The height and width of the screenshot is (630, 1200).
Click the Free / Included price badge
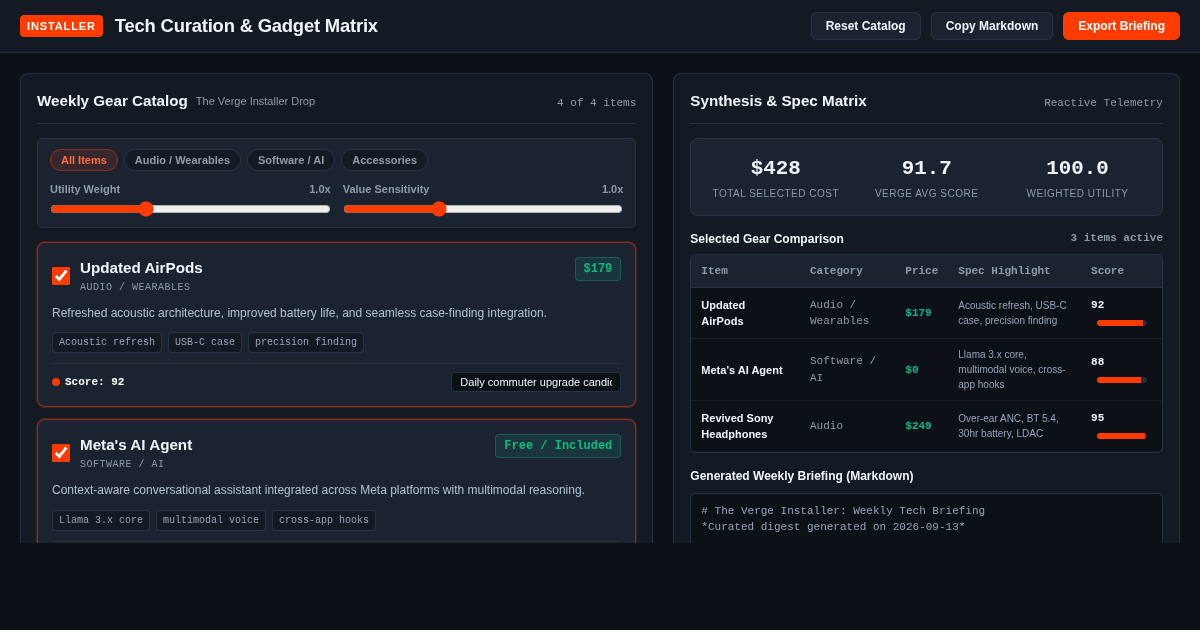click(x=558, y=446)
